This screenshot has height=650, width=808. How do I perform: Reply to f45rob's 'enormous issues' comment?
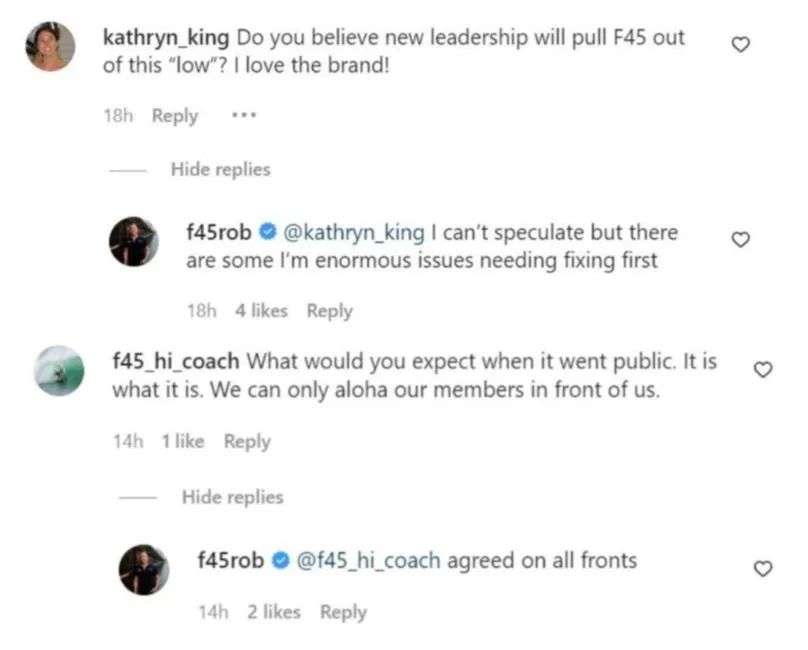(329, 311)
